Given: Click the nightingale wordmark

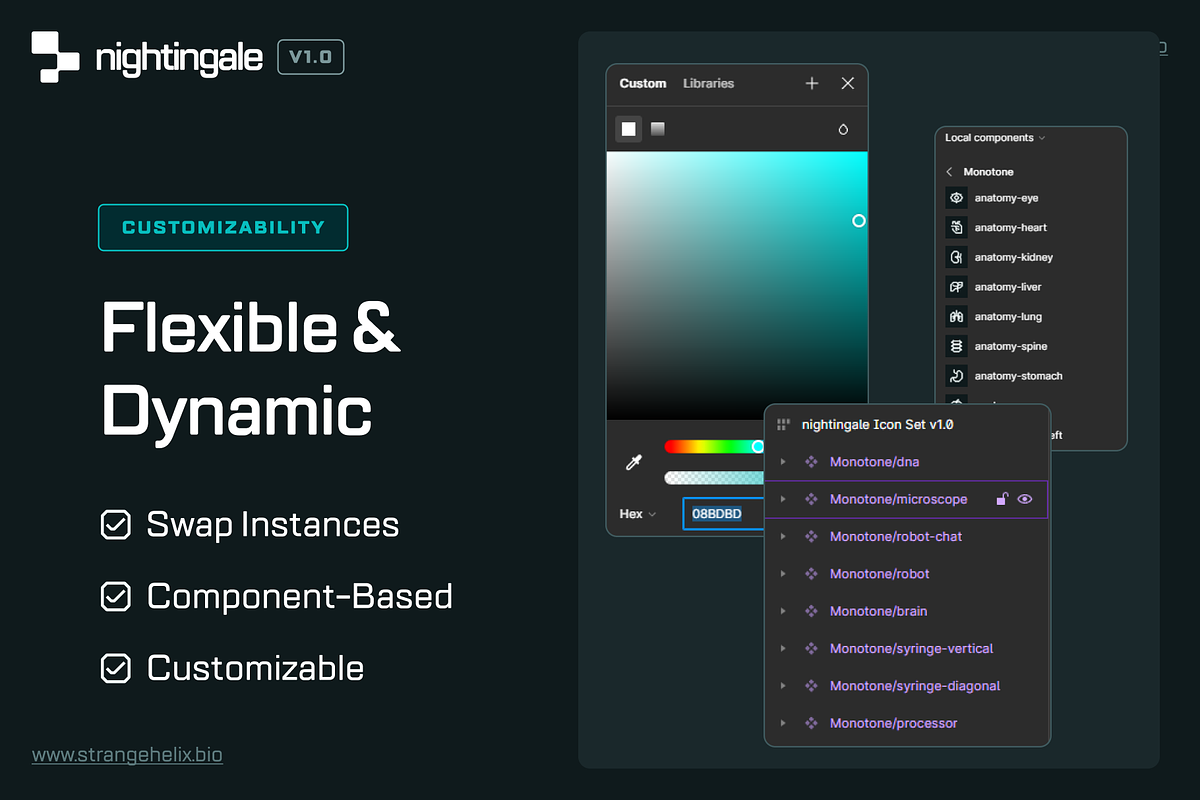Looking at the screenshot, I should click(x=179, y=58).
